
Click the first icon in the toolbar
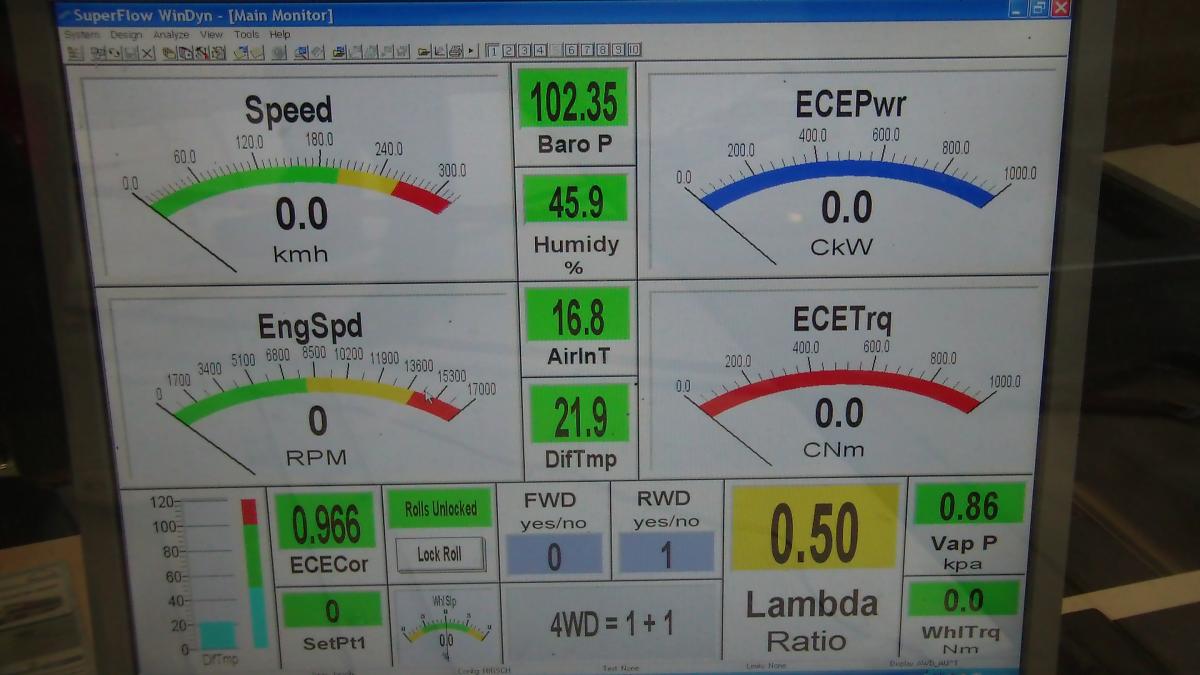click(x=76, y=52)
